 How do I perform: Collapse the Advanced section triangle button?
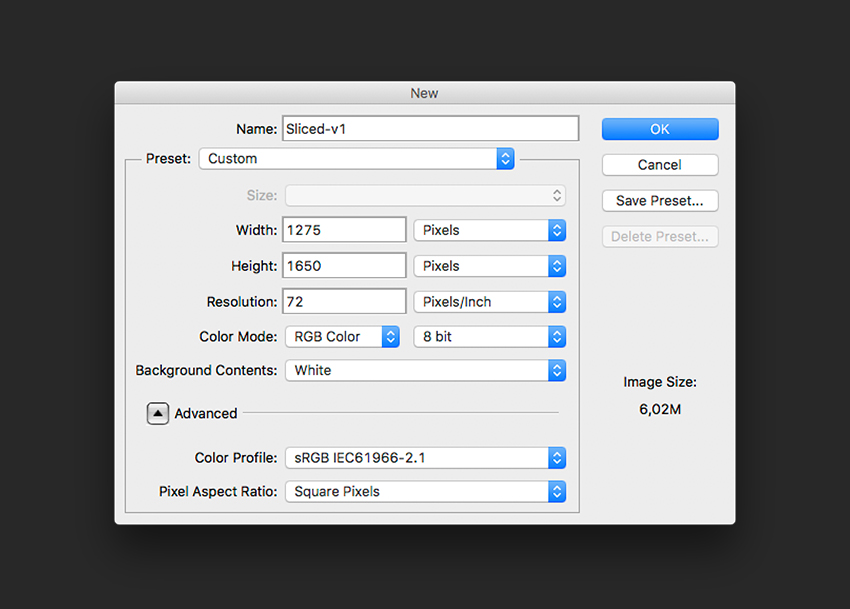pyautogui.click(x=157, y=414)
